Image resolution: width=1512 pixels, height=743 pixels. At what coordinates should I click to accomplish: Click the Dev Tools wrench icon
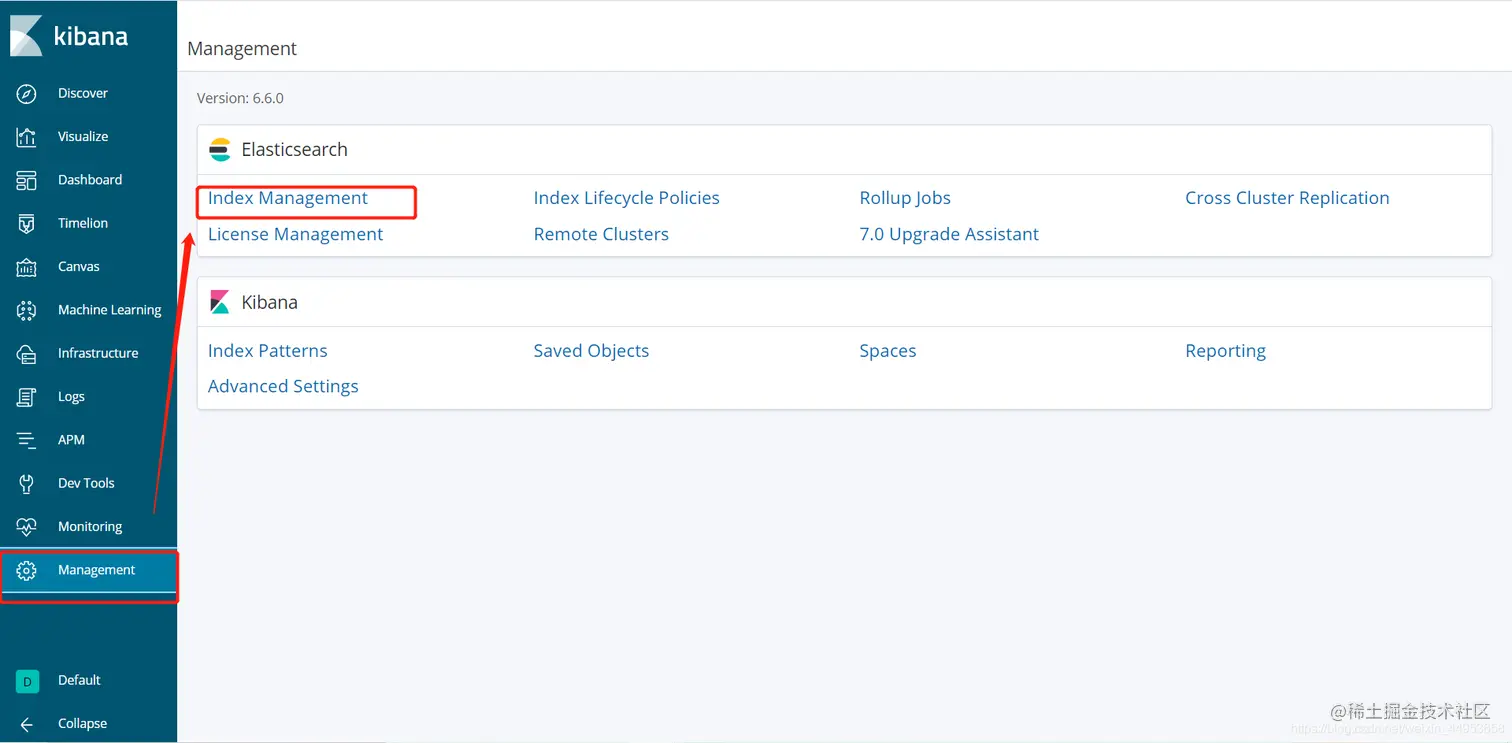coord(27,483)
